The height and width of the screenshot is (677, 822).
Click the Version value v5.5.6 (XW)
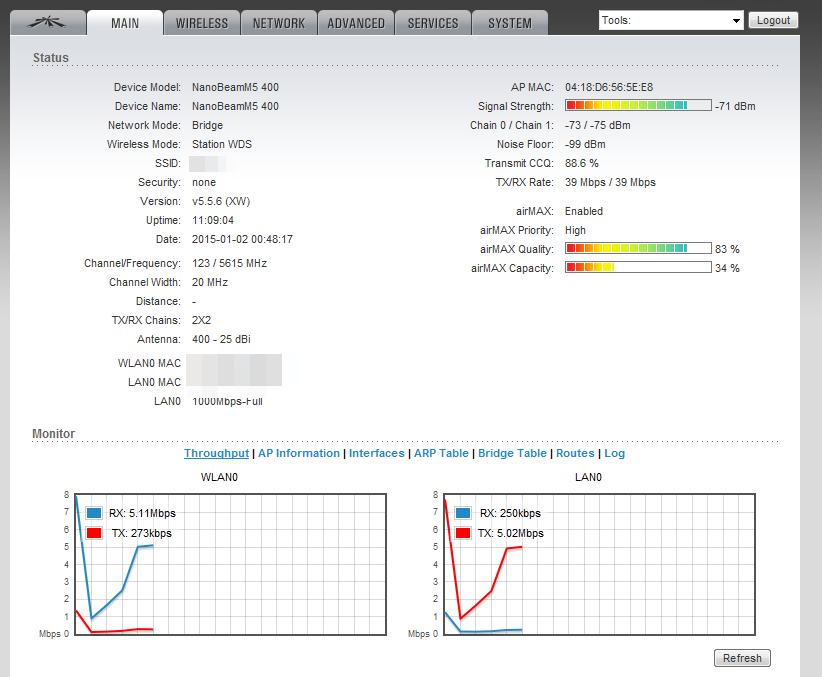(221, 201)
